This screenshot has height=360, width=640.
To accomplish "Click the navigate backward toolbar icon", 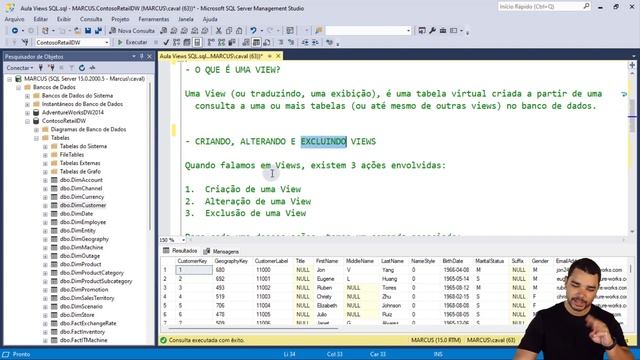I will (x=15, y=31).
